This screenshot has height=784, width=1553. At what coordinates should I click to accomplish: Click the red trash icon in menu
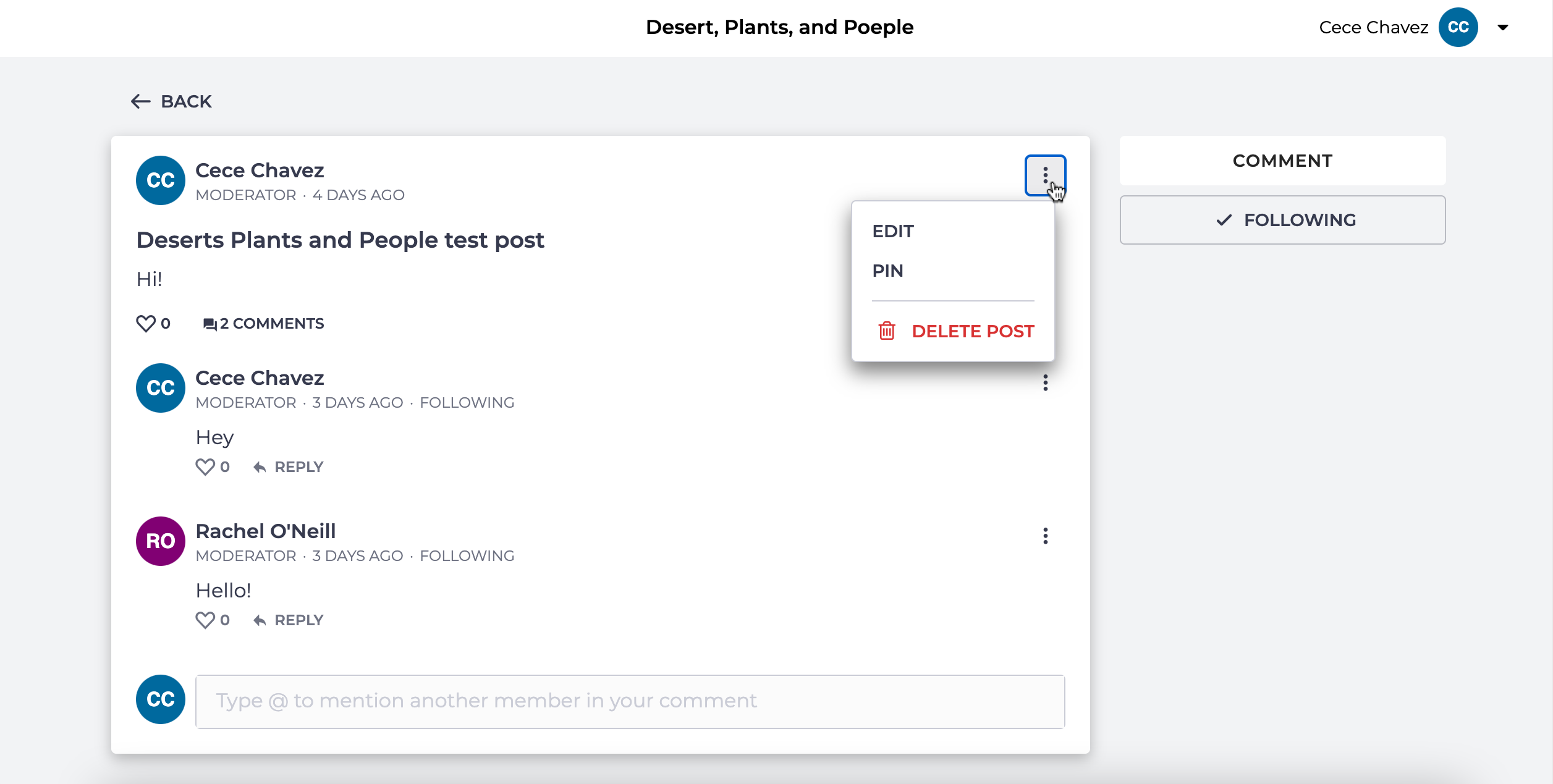click(x=887, y=331)
